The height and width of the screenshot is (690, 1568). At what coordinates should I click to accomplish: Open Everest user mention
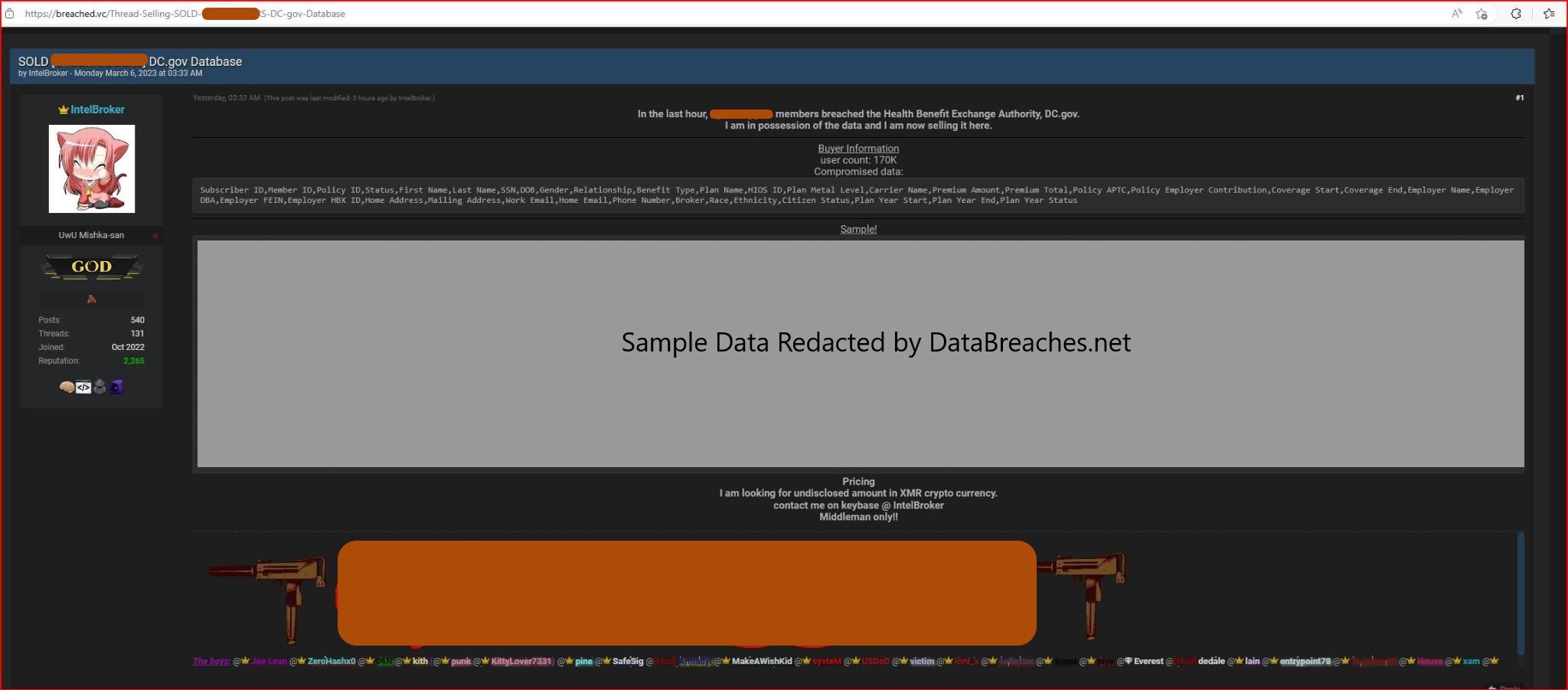click(1148, 662)
